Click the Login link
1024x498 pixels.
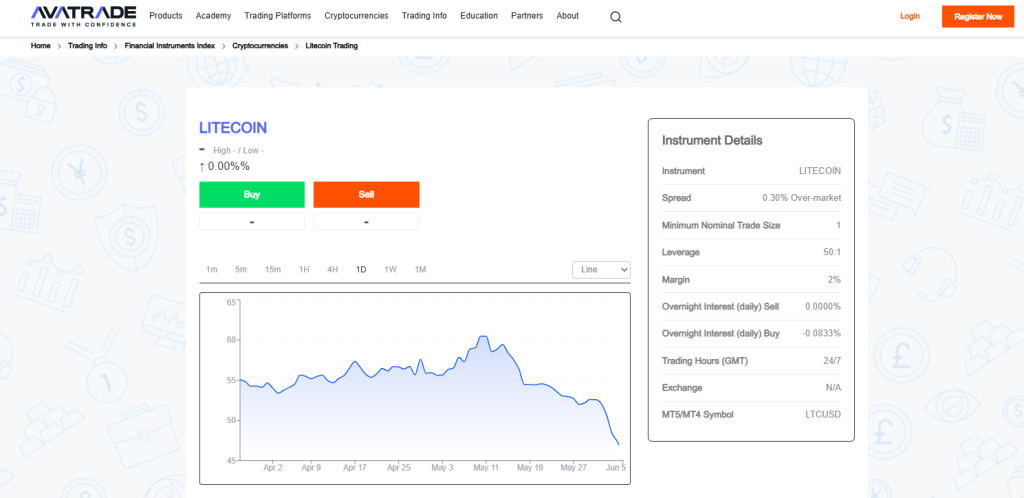coord(910,16)
